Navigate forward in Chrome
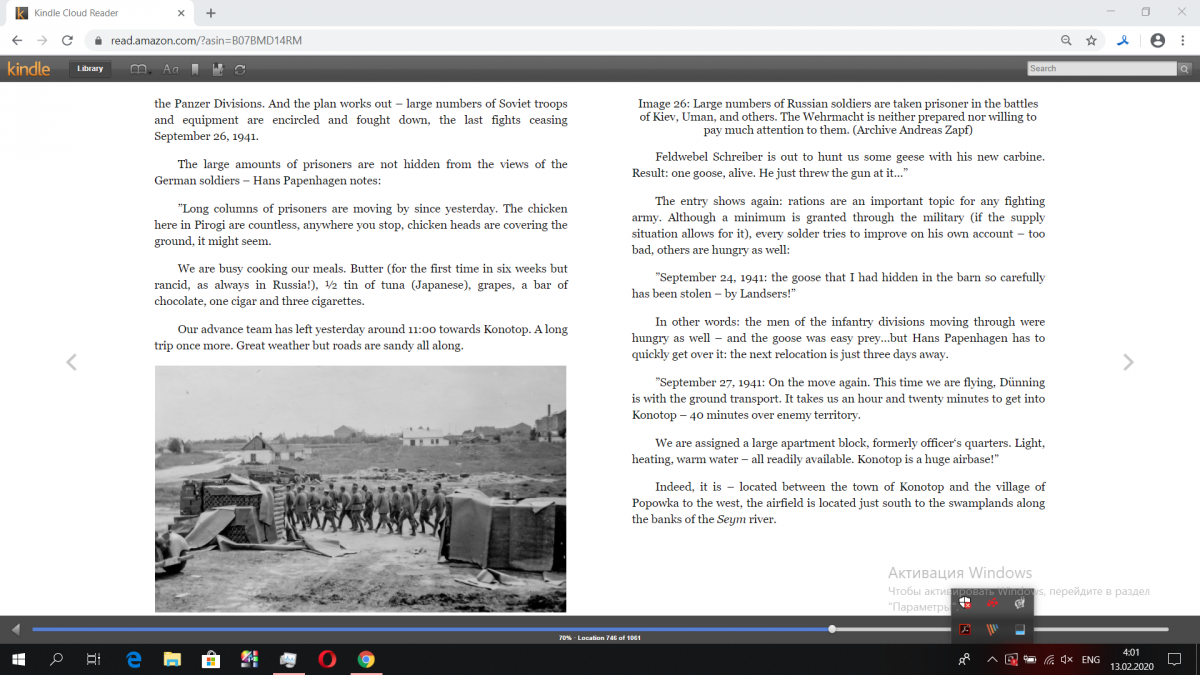This screenshot has width=1200, height=675. click(42, 41)
